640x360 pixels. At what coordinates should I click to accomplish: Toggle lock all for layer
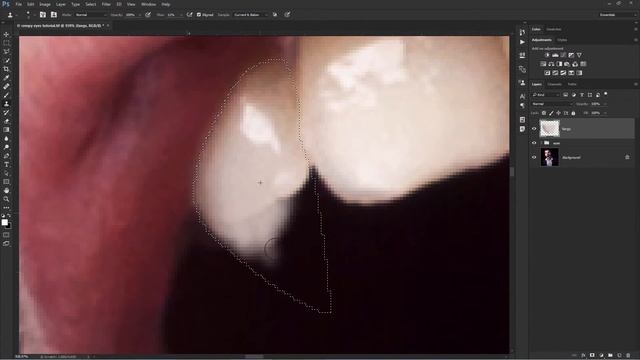(573, 113)
